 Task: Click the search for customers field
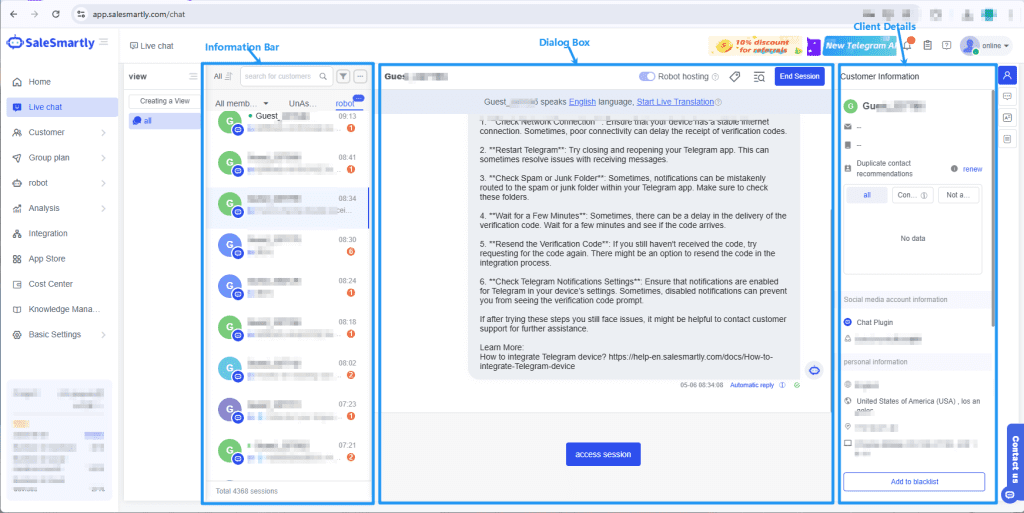[279, 76]
